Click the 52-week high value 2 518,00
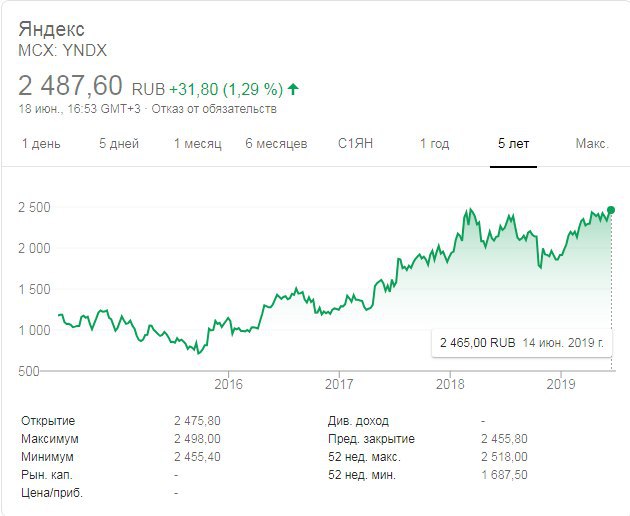The width and height of the screenshot is (630, 516). point(504,457)
